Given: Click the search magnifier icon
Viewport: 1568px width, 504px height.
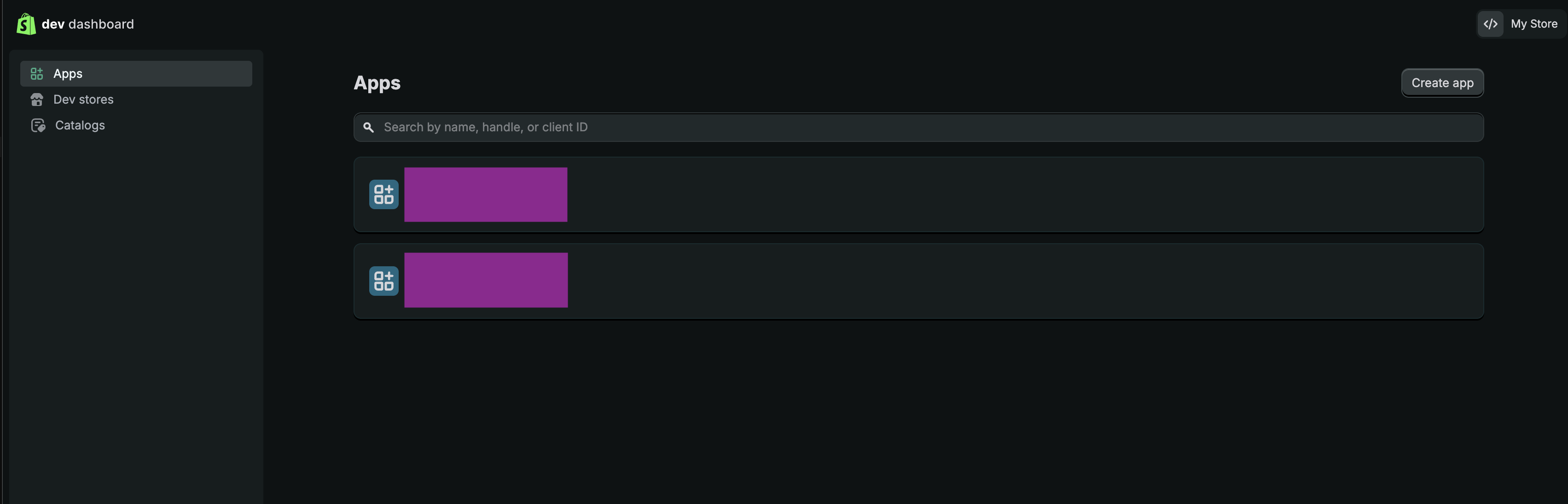Looking at the screenshot, I should (368, 127).
